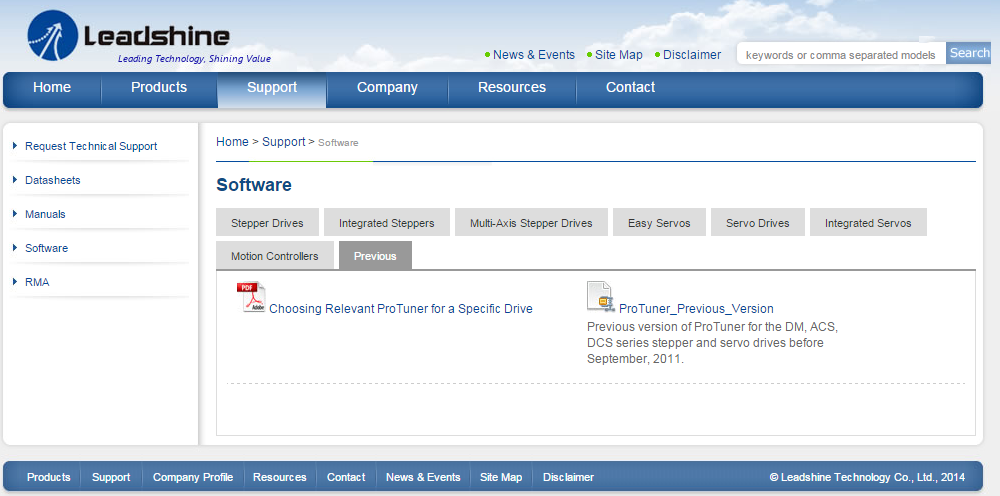Click the ProTuner_Previous_Version archive file icon
Image resolution: width=1000 pixels, height=496 pixels.
[601, 296]
